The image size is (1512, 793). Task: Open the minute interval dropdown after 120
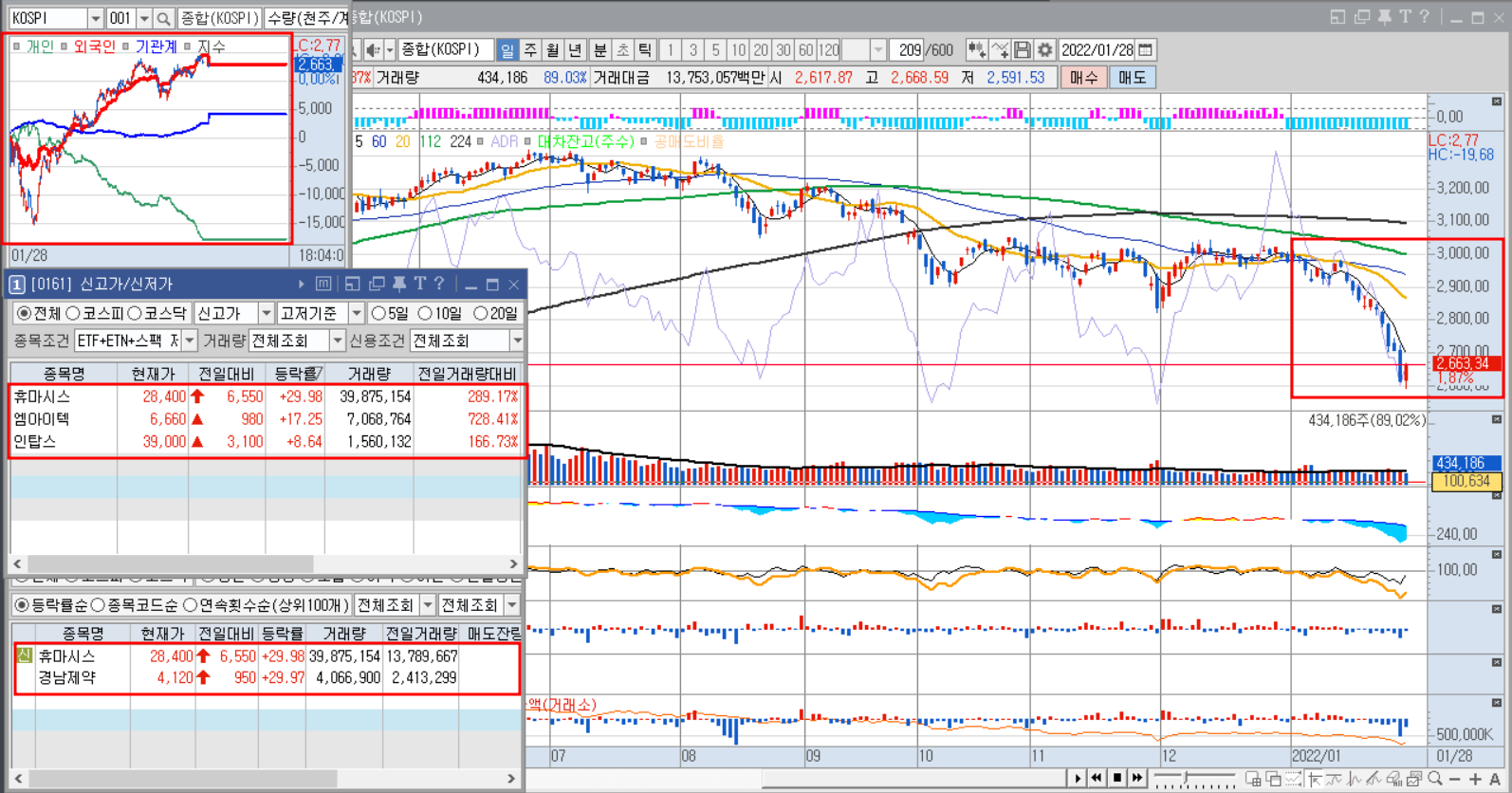point(877,50)
